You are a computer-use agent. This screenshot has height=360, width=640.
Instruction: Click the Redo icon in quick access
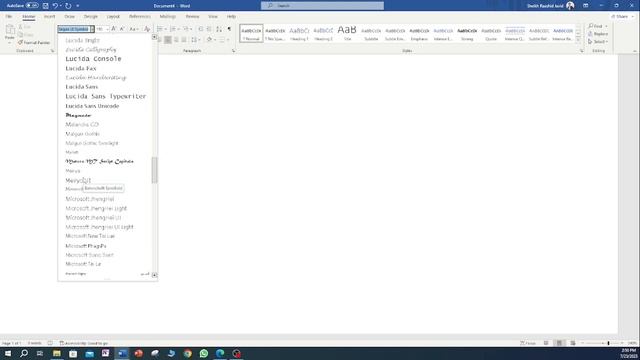click(68, 6)
